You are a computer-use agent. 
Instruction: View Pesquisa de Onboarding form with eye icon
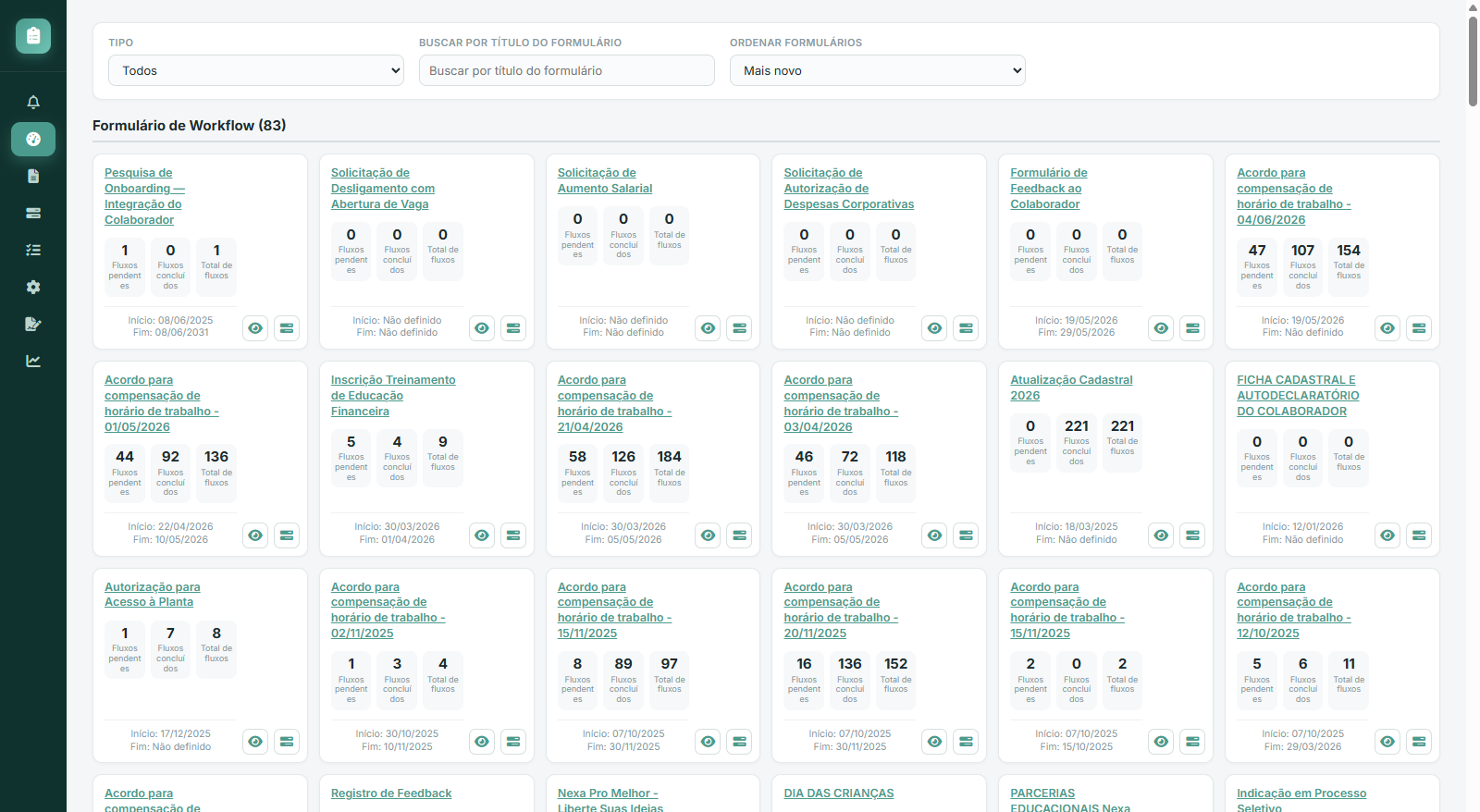coord(255,328)
